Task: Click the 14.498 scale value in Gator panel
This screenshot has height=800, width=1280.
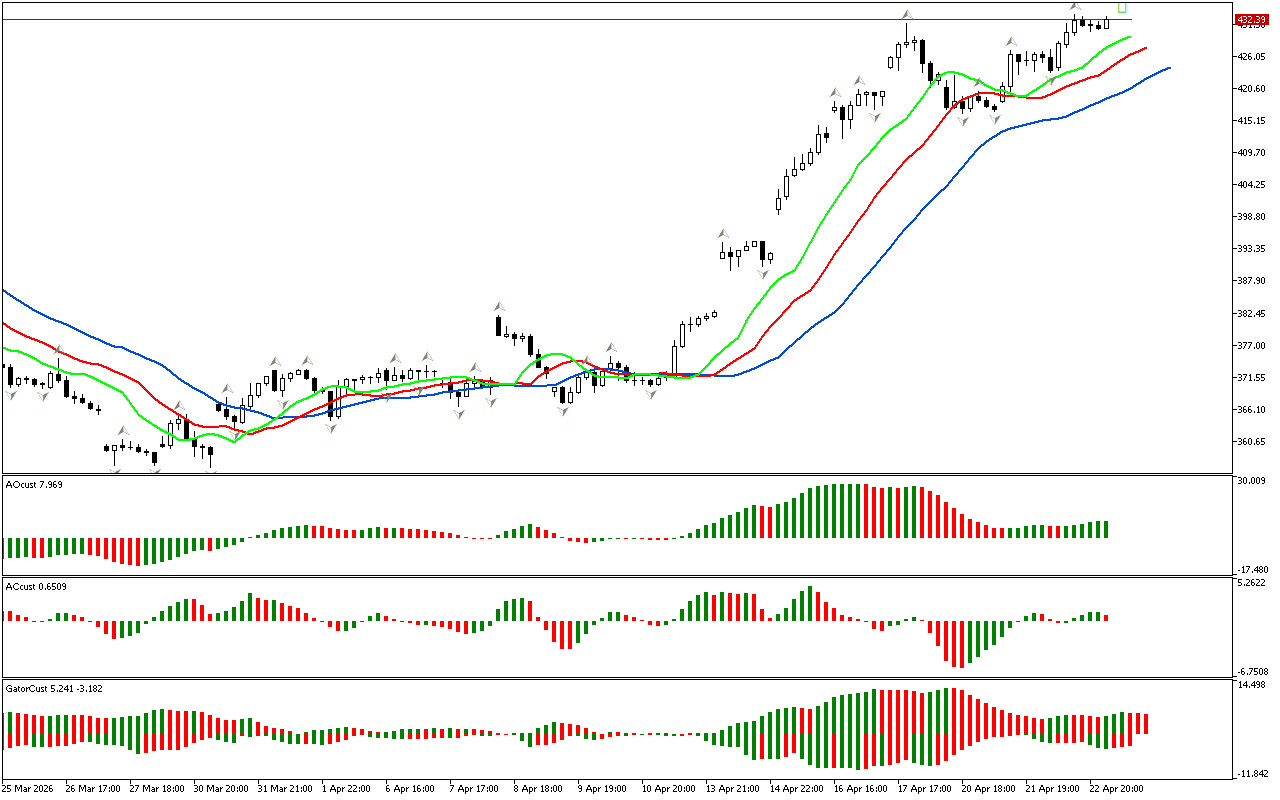Action: pyautogui.click(x=1252, y=685)
